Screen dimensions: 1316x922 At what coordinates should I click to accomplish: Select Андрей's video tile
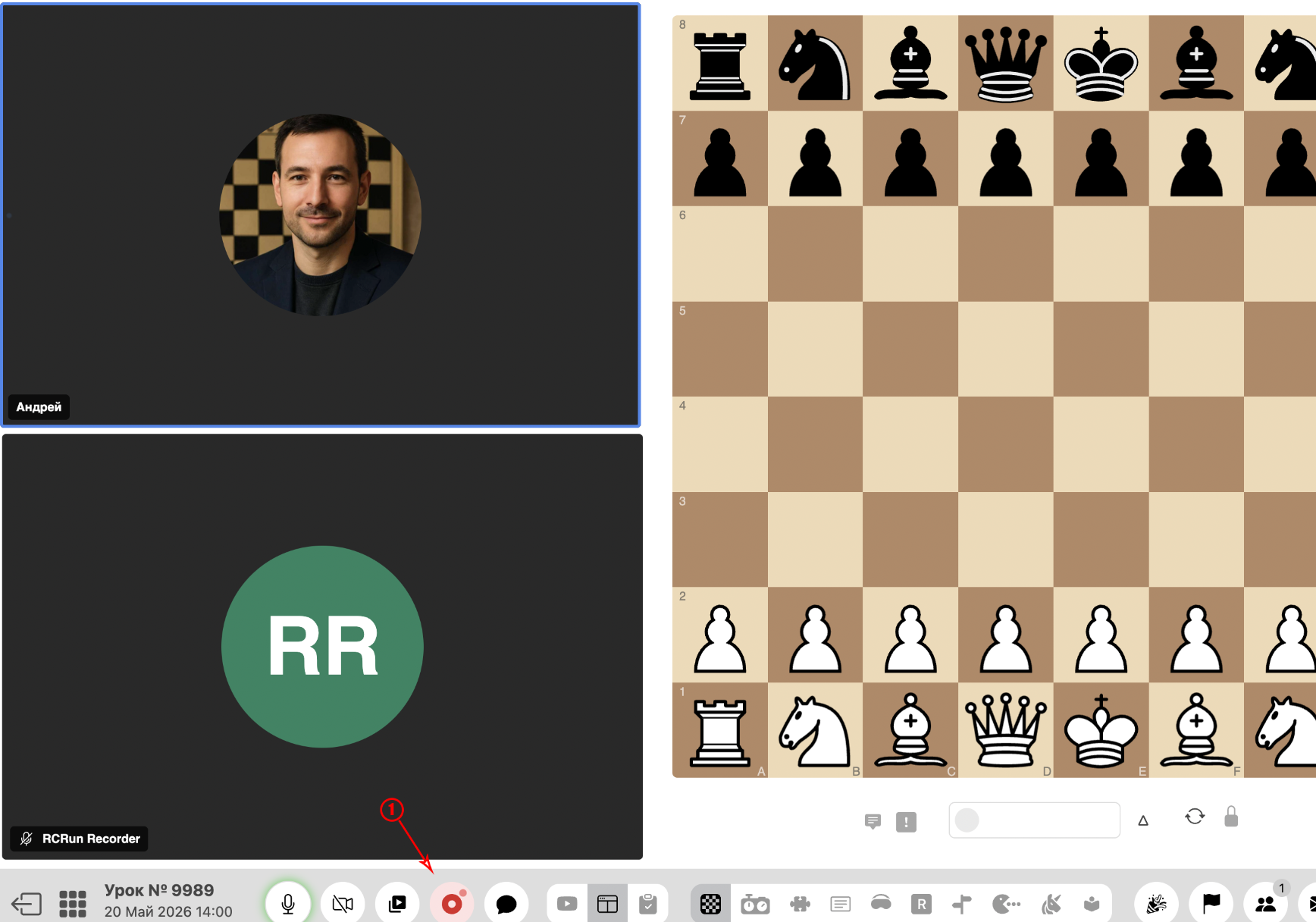[321, 215]
